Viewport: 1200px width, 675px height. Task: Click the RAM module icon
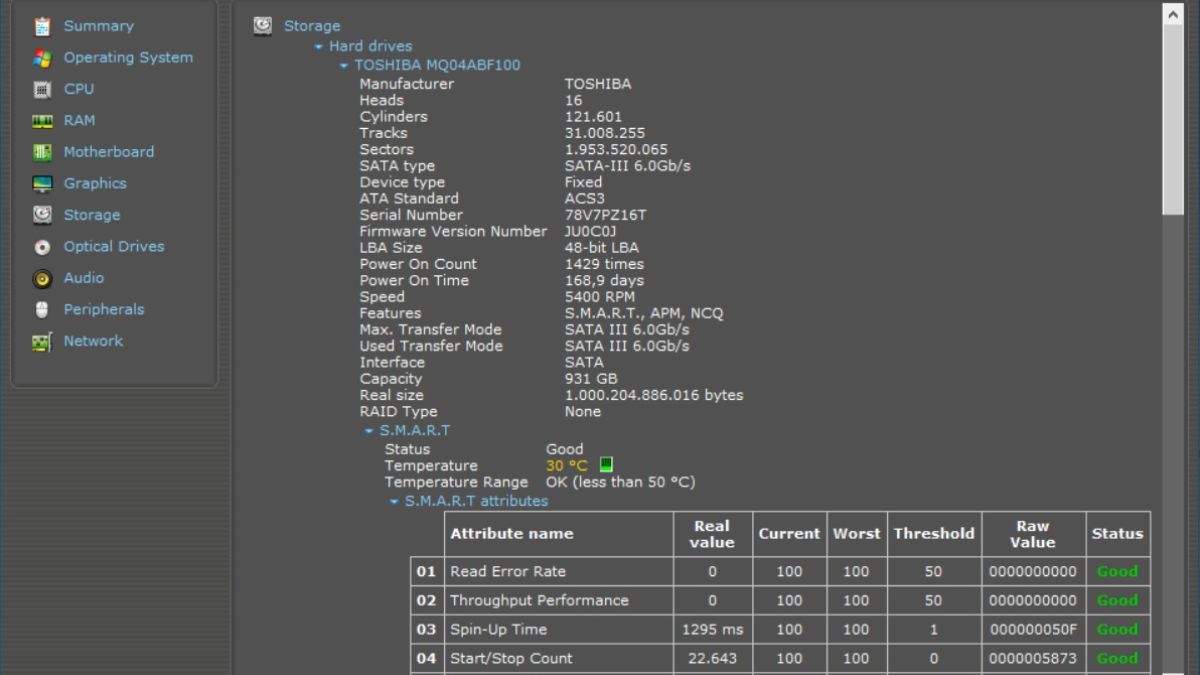point(42,121)
